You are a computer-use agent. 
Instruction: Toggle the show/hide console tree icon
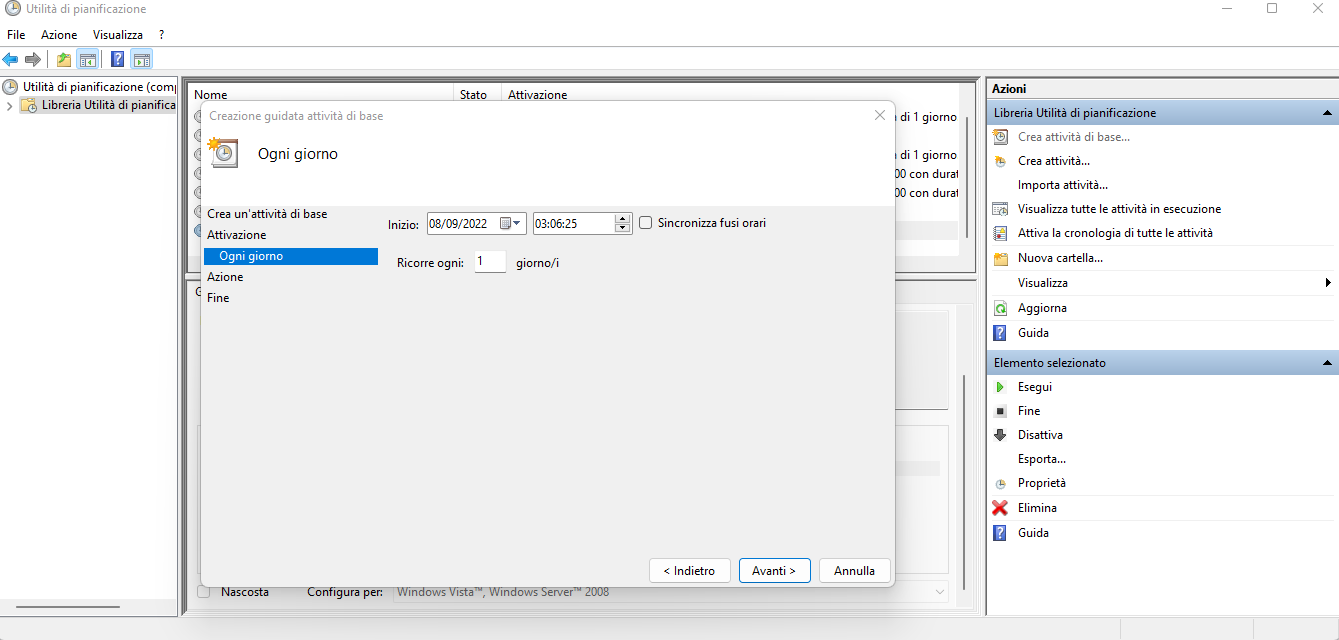pos(88,59)
